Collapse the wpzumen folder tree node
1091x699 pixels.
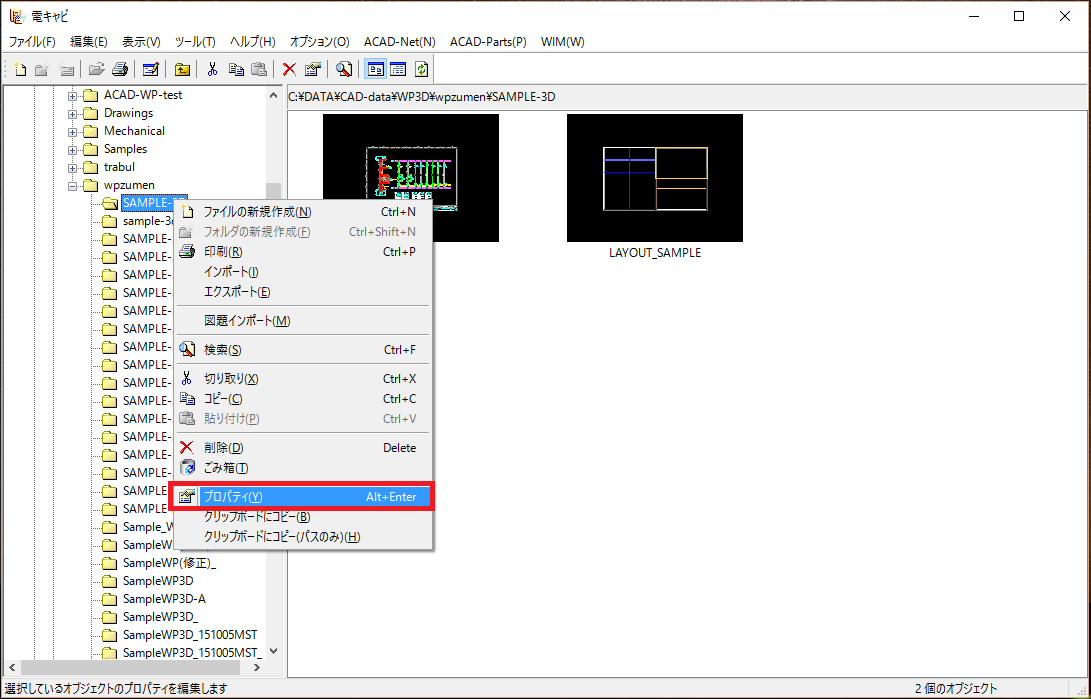click(73, 185)
